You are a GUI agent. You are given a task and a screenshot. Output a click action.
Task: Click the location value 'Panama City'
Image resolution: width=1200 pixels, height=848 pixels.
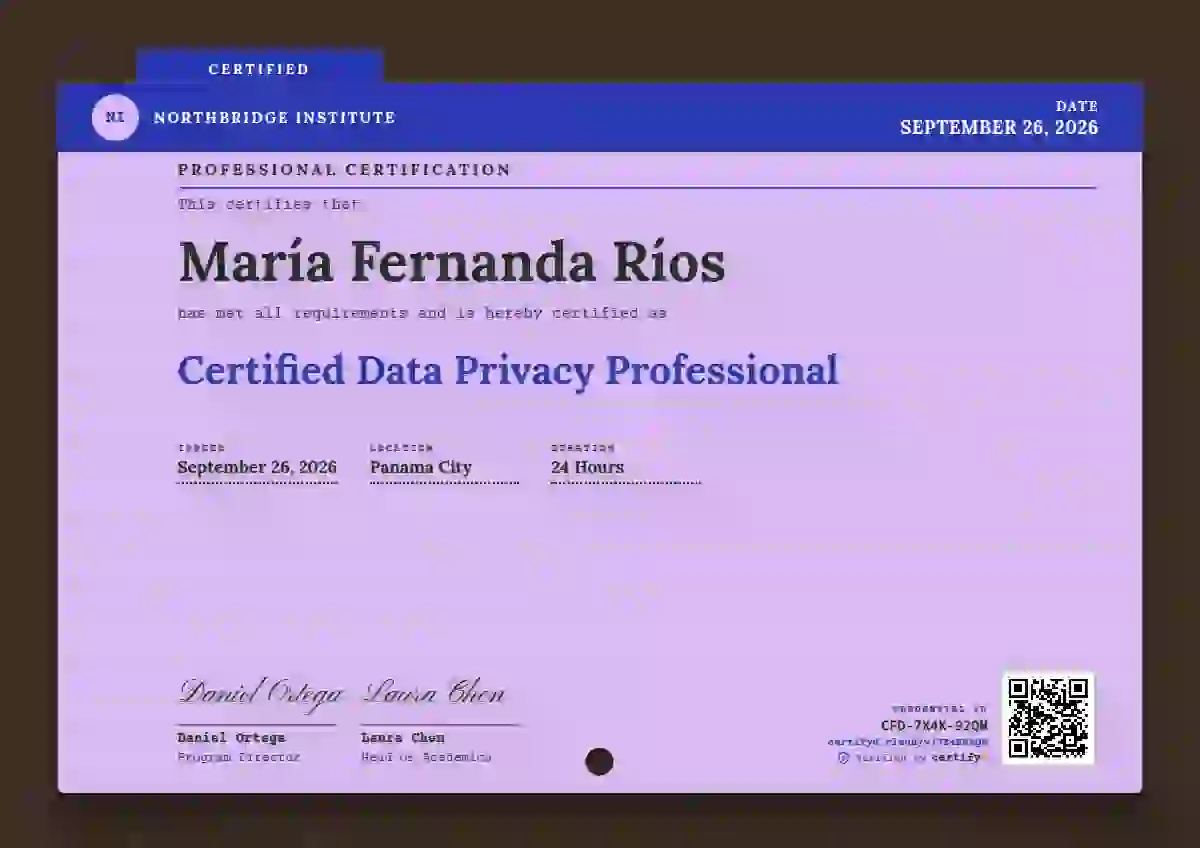(420, 467)
